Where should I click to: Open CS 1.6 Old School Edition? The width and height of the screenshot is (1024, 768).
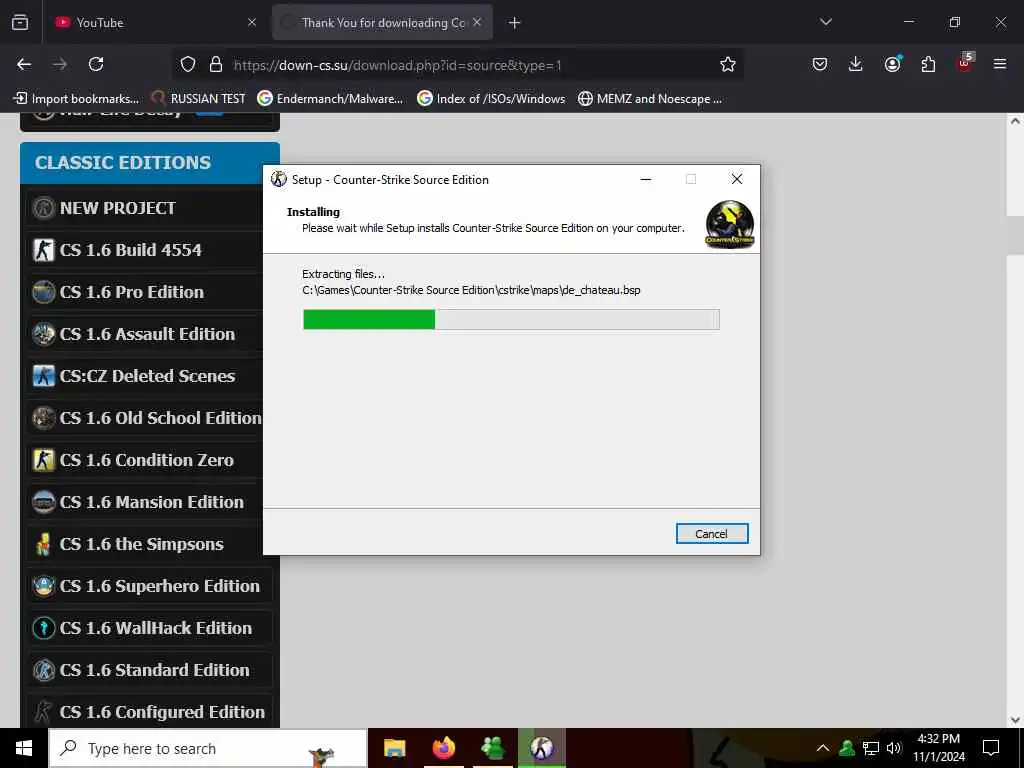(144, 418)
